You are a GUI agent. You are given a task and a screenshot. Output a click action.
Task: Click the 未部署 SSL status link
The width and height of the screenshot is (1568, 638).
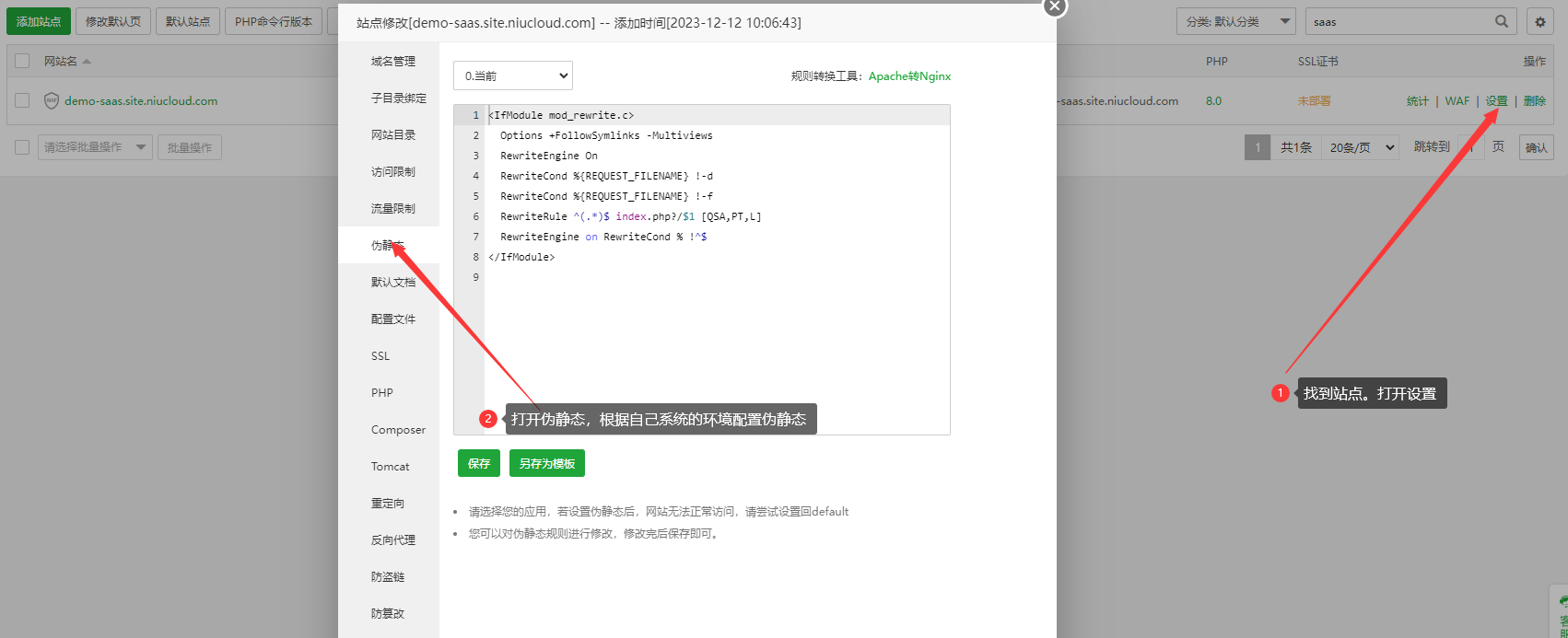click(x=1315, y=100)
